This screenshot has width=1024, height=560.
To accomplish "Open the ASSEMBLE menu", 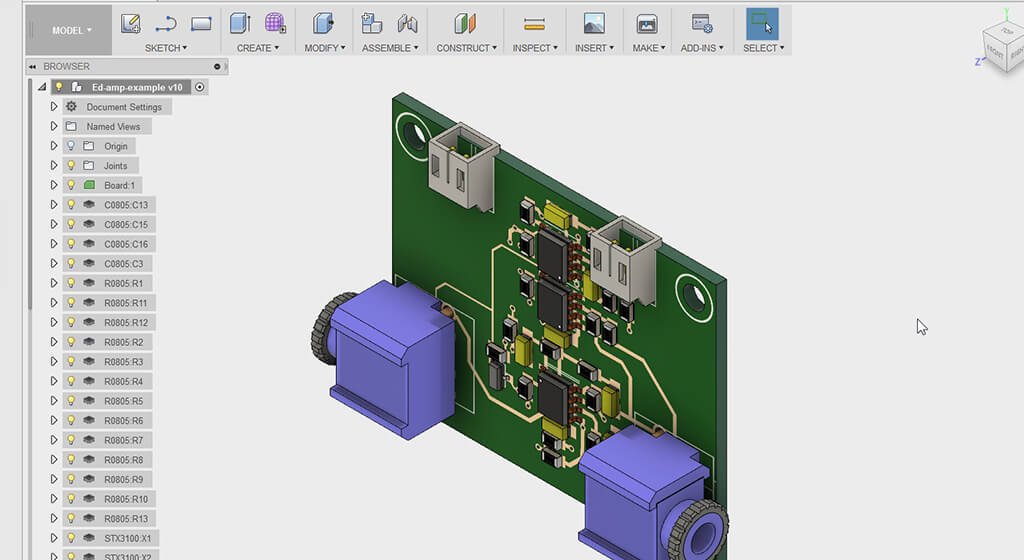I will point(390,48).
